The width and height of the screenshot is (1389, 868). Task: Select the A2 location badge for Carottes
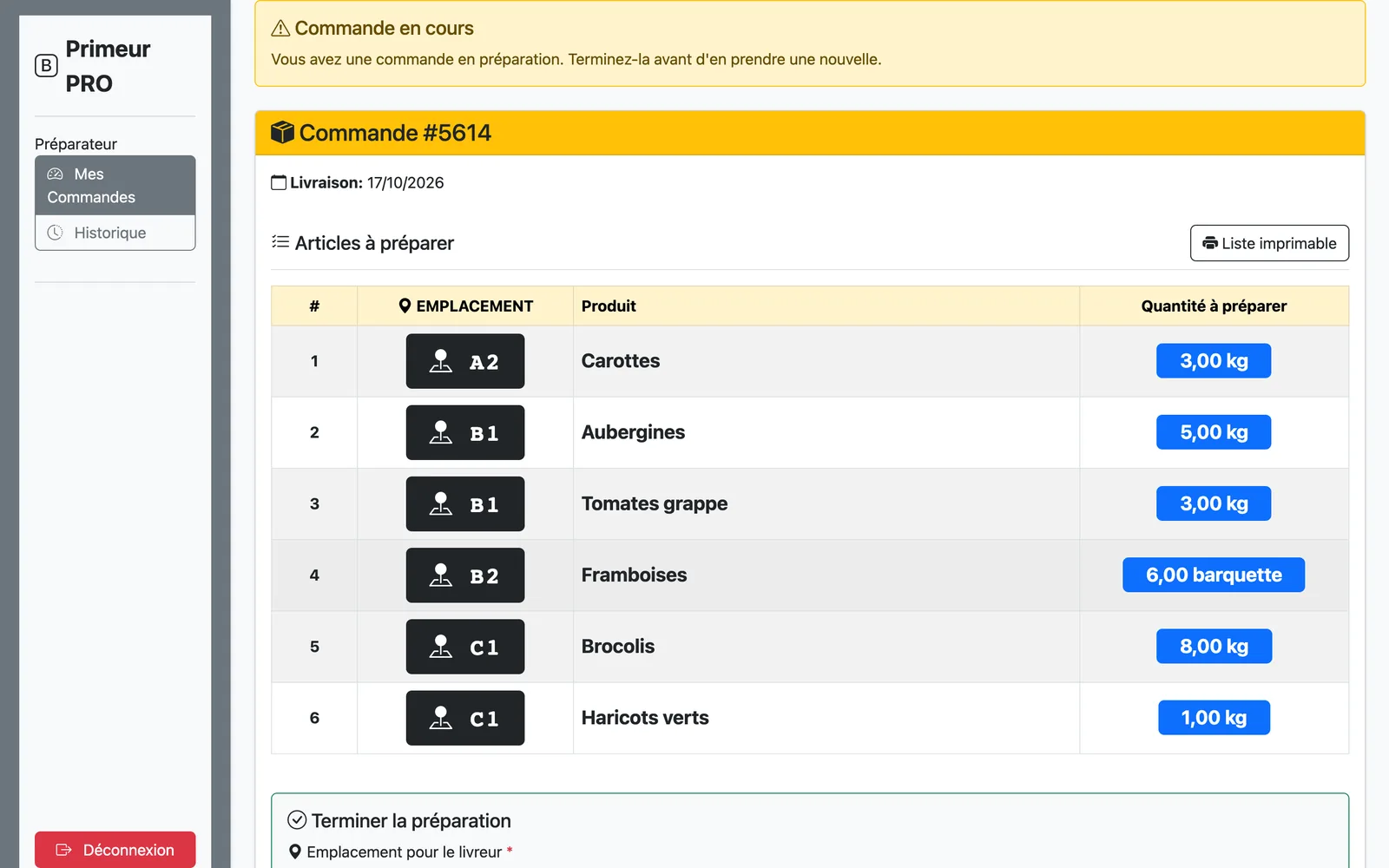[x=465, y=361]
